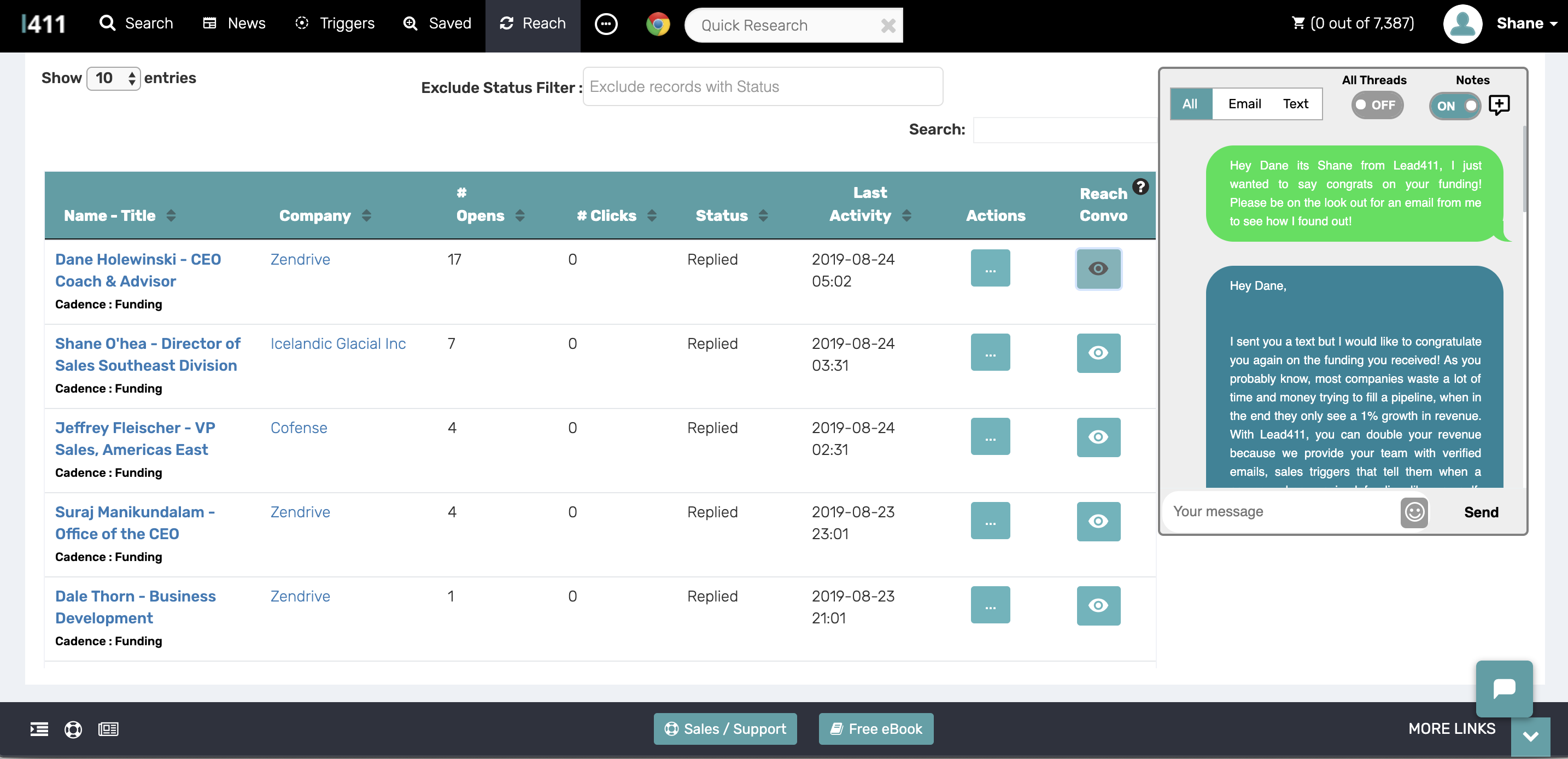Open the Triggers menu item
Viewport: 1568px width, 759px height.
click(x=335, y=23)
